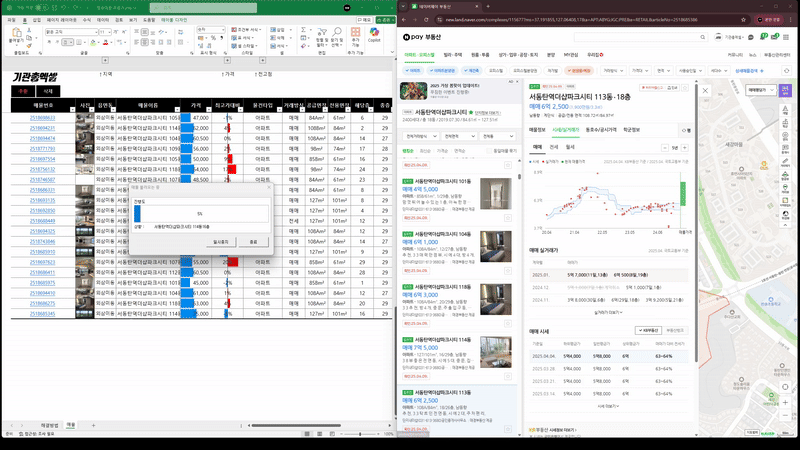800x450 pixels.
Task: Open the 데이터 ribbon tab in Excel
Action: pyautogui.click(x=103, y=20)
